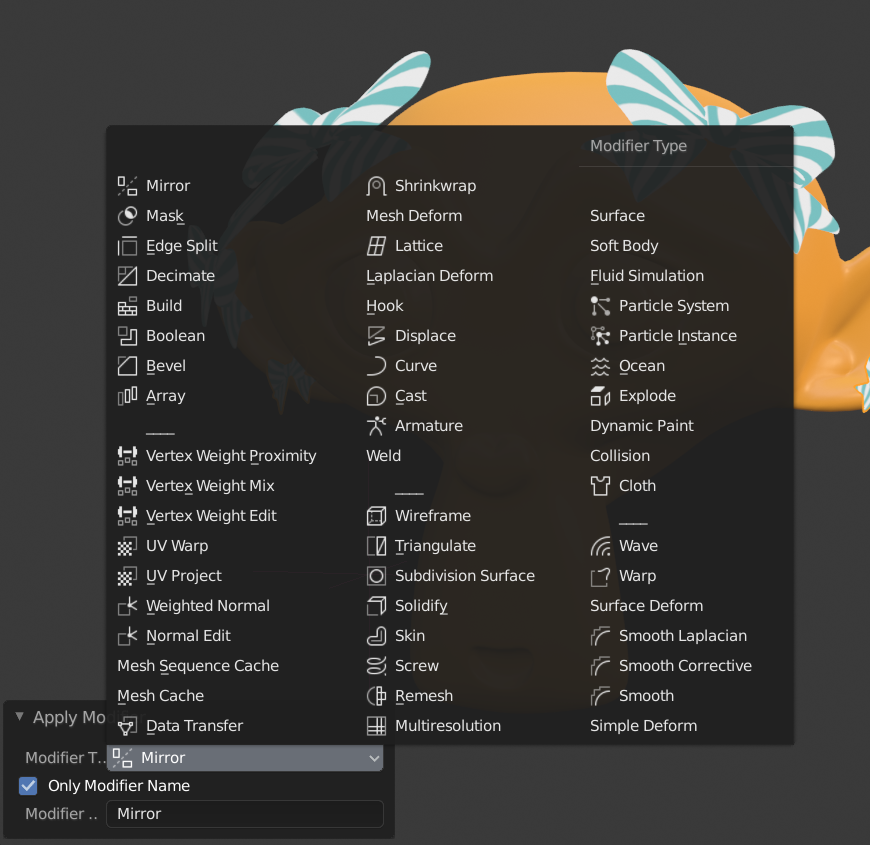This screenshot has height=845, width=870.
Task: Choose the Build modifier icon
Action: (x=127, y=306)
